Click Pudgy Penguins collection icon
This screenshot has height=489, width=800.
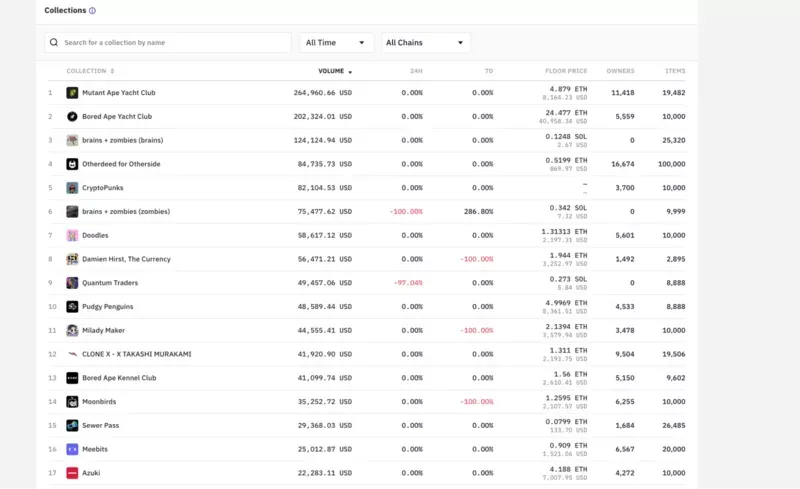coord(72,307)
